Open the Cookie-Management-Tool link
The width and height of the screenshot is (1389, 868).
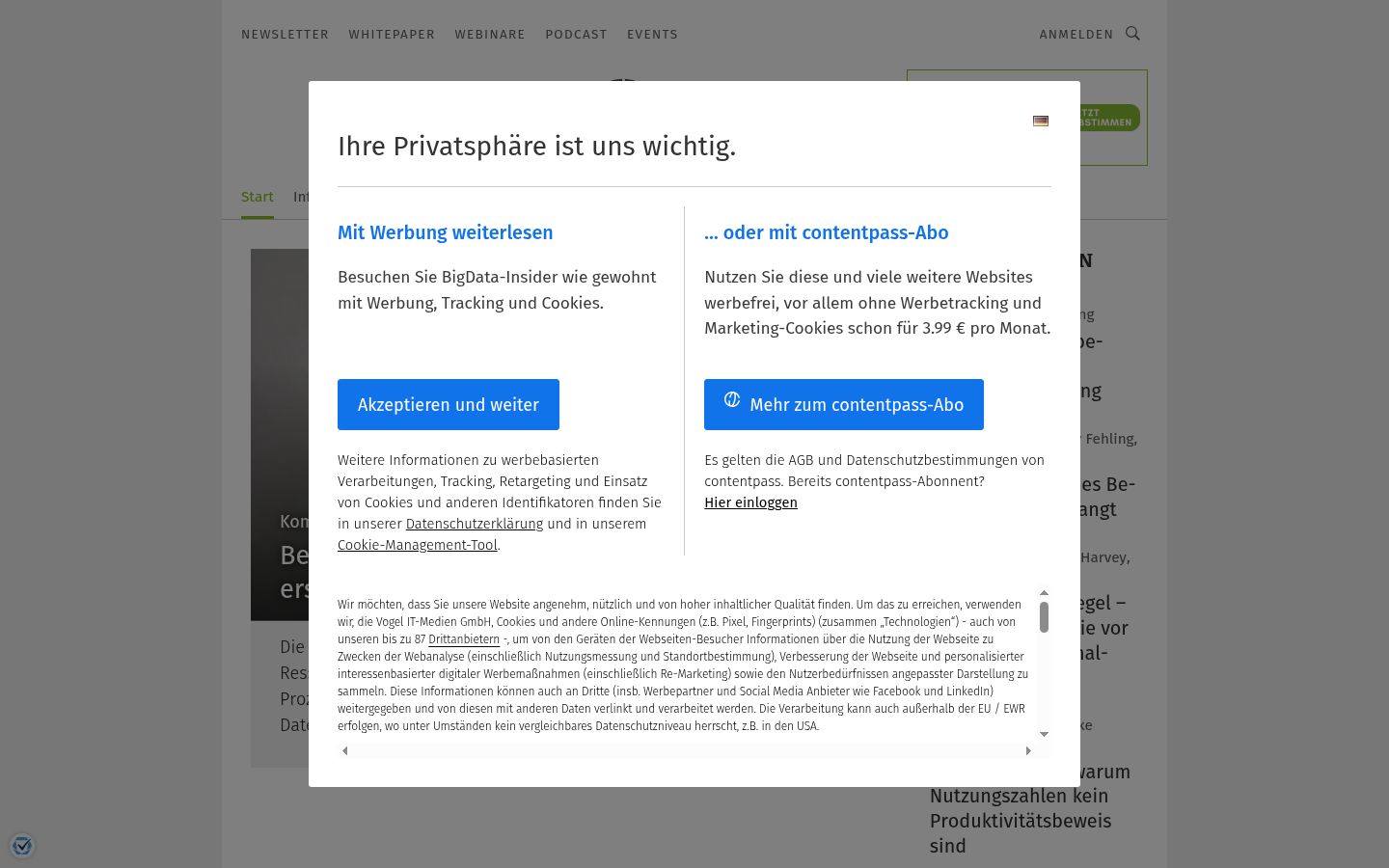418,545
